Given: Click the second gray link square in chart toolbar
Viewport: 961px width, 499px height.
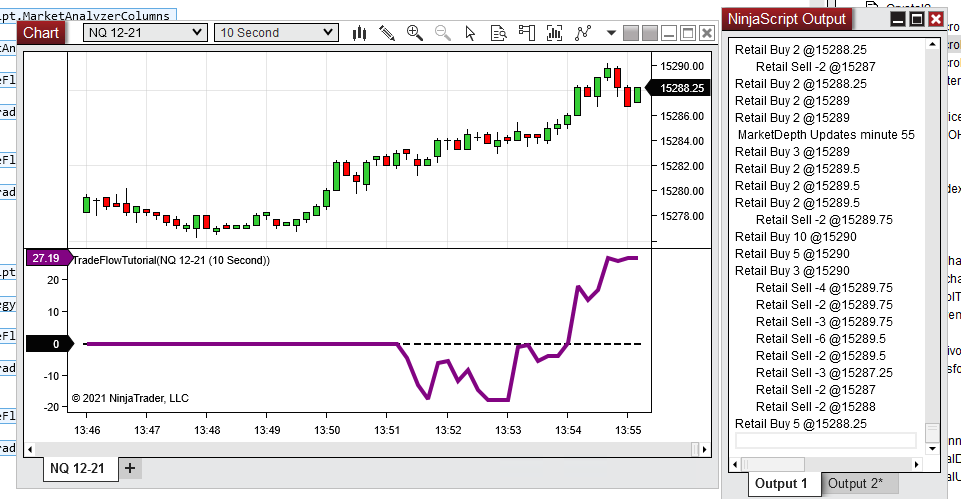Looking at the screenshot, I should click(x=650, y=33).
